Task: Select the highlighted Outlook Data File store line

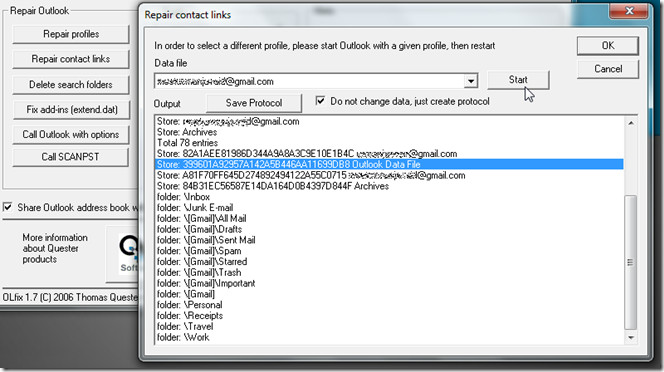Action: 389,164
